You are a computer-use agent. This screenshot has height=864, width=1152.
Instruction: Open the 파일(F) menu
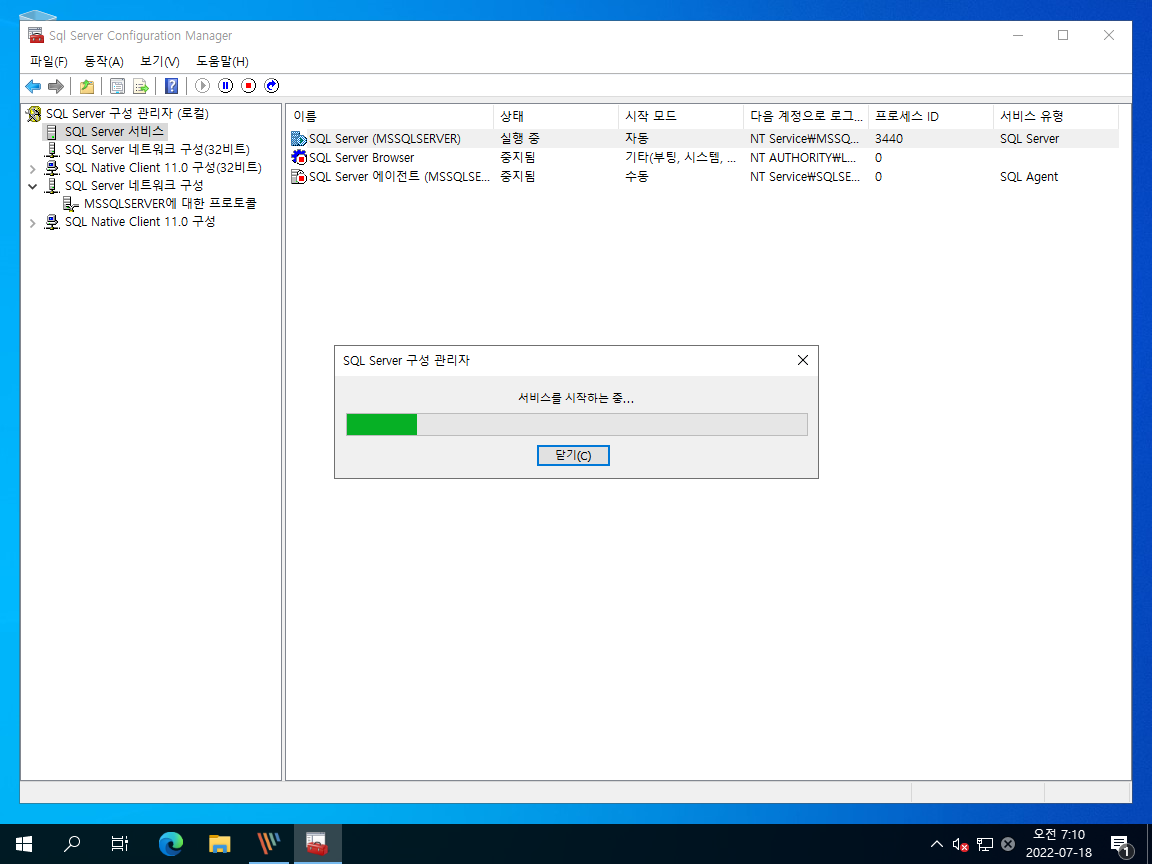coord(48,62)
